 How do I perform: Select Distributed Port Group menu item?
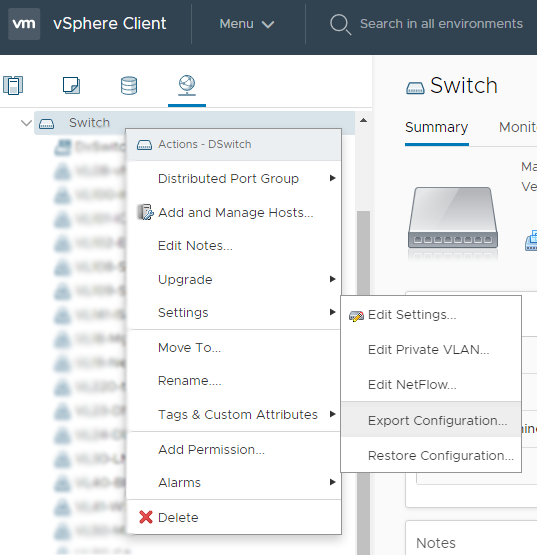[x=234, y=178]
